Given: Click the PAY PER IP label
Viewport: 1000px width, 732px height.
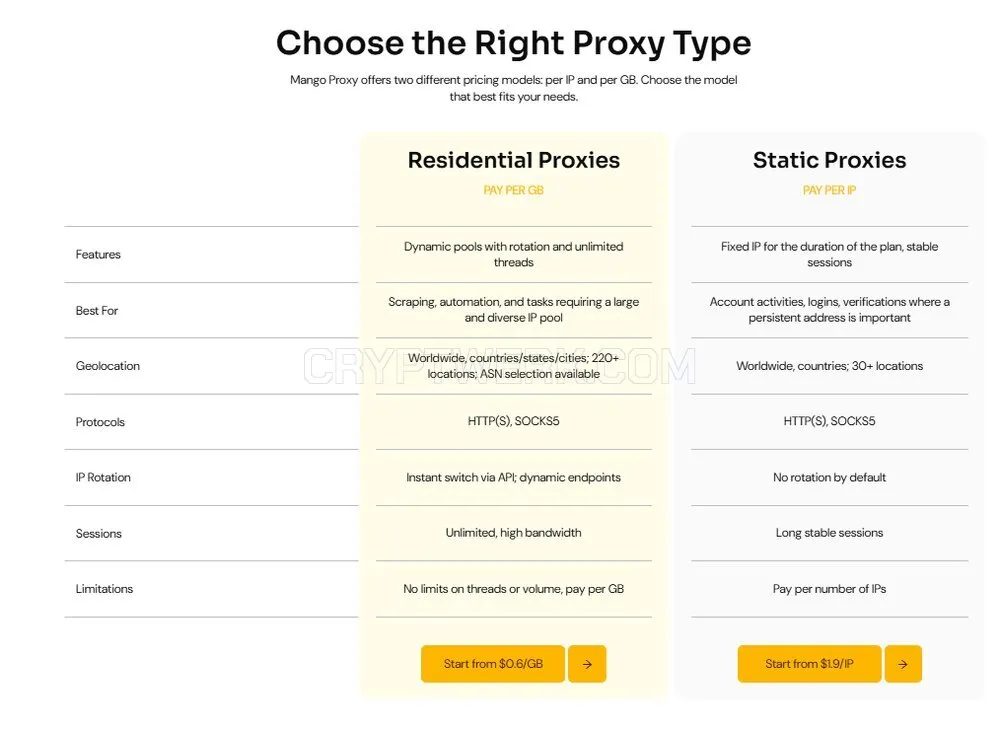Looking at the screenshot, I should click(x=829, y=190).
